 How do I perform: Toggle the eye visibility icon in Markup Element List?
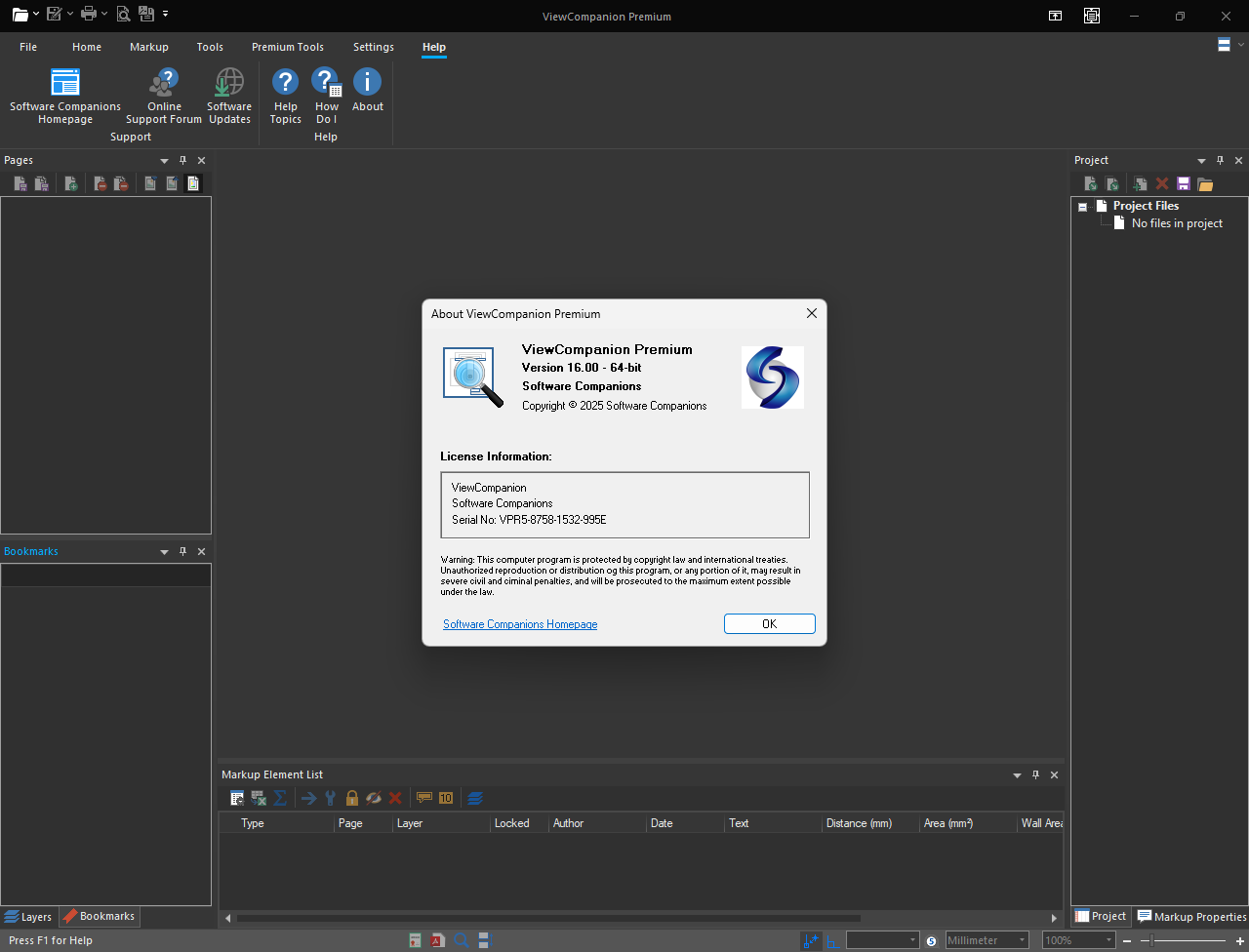(374, 798)
